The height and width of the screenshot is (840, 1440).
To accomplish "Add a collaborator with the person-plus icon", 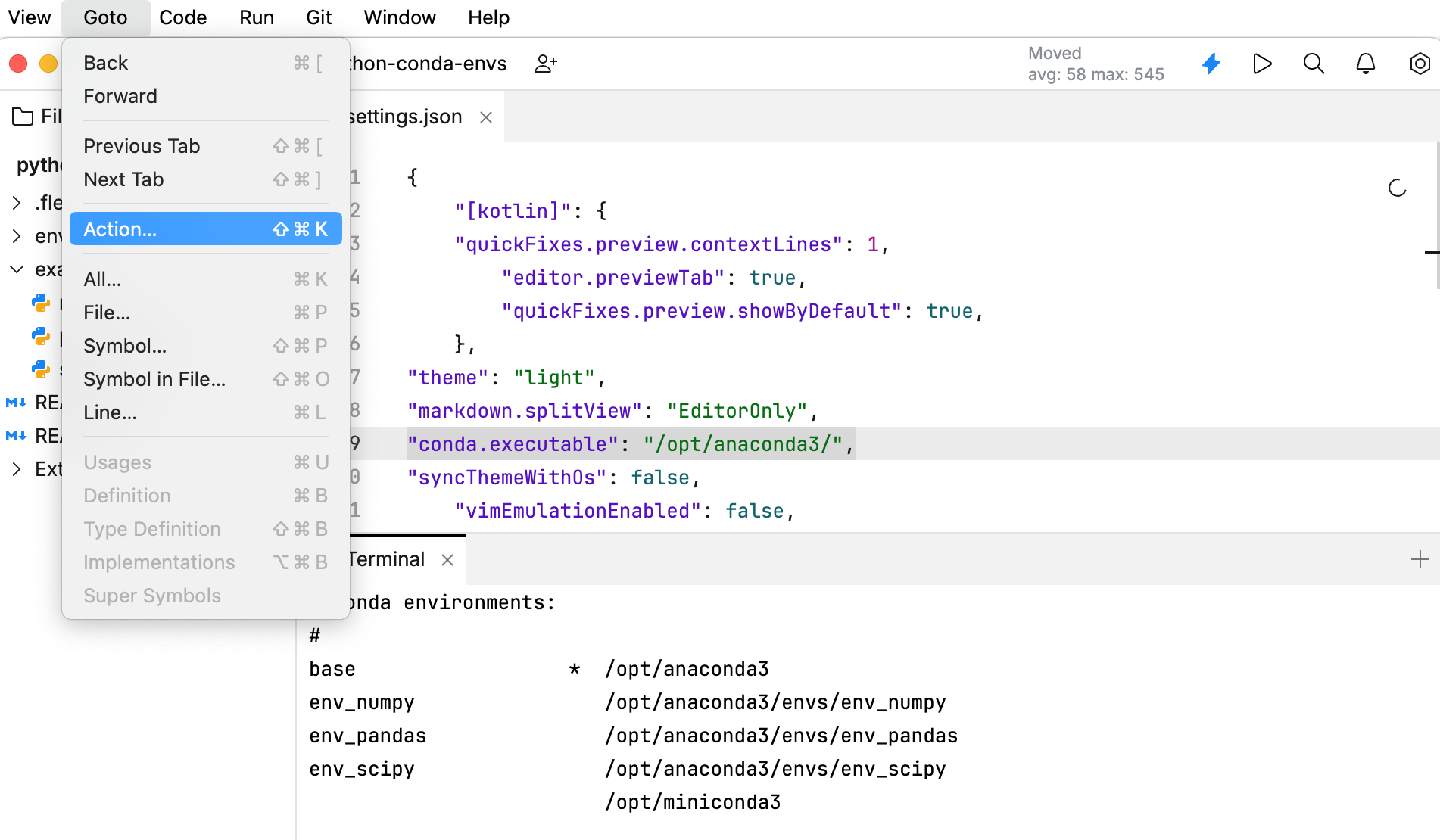I will 545,64.
